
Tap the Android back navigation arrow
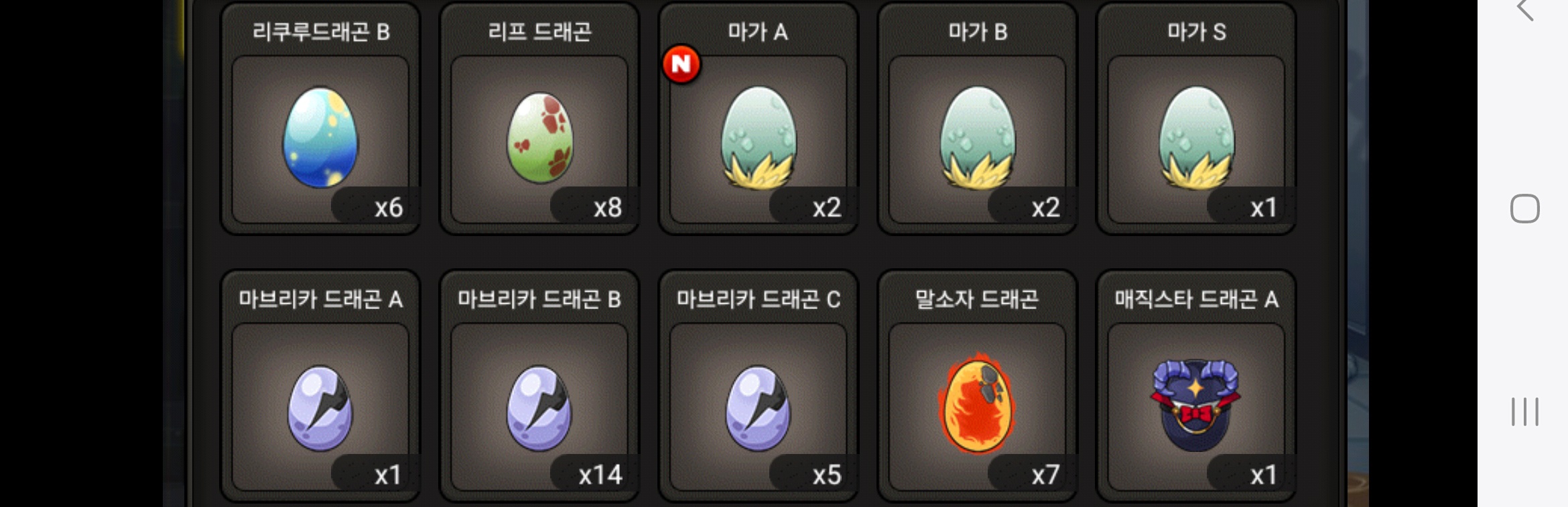tap(1525, 10)
